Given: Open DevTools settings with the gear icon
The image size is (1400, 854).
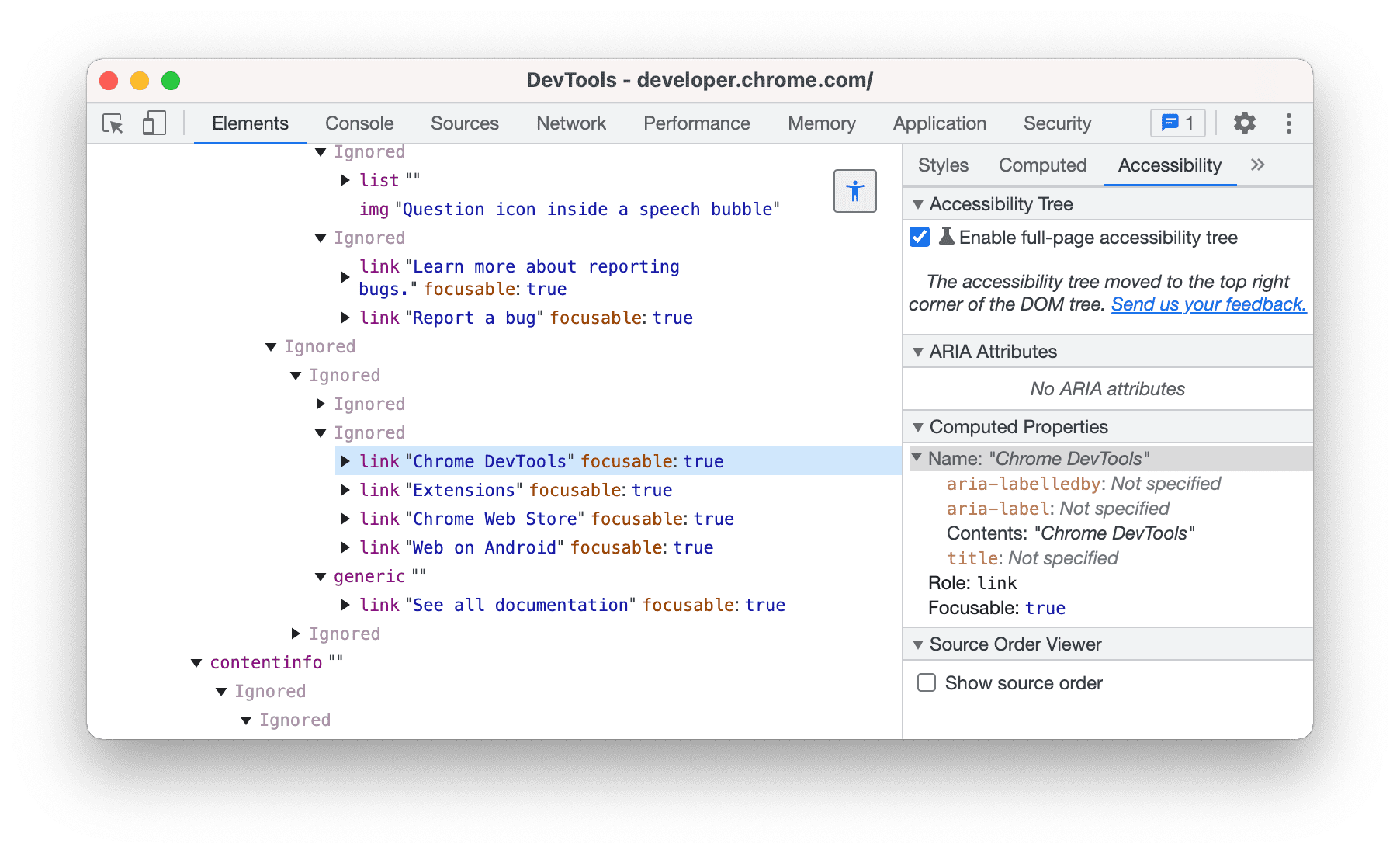Looking at the screenshot, I should coord(1244,123).
